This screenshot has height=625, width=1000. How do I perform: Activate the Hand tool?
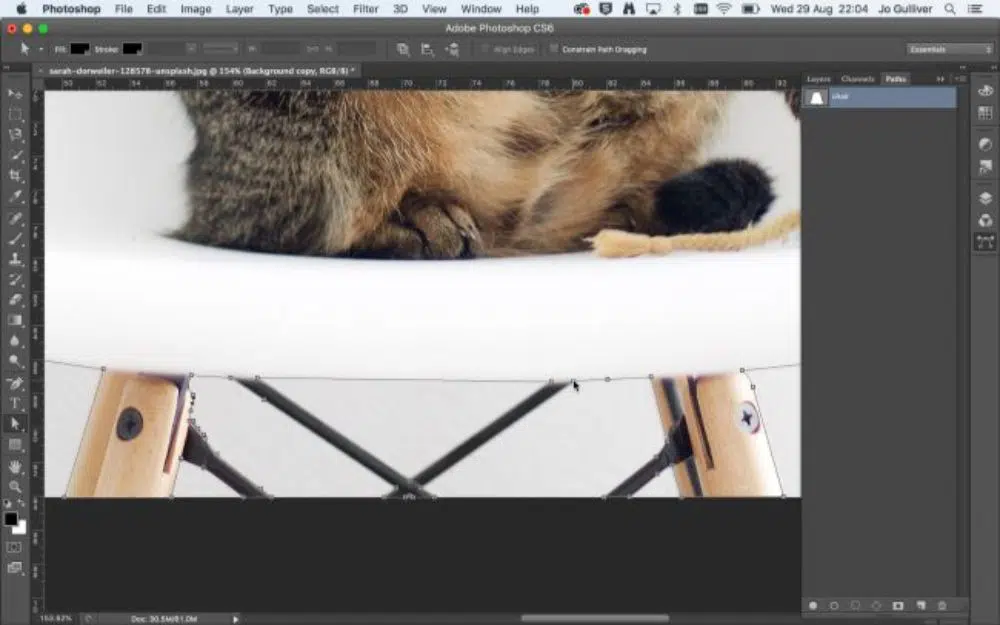[16, 466]
